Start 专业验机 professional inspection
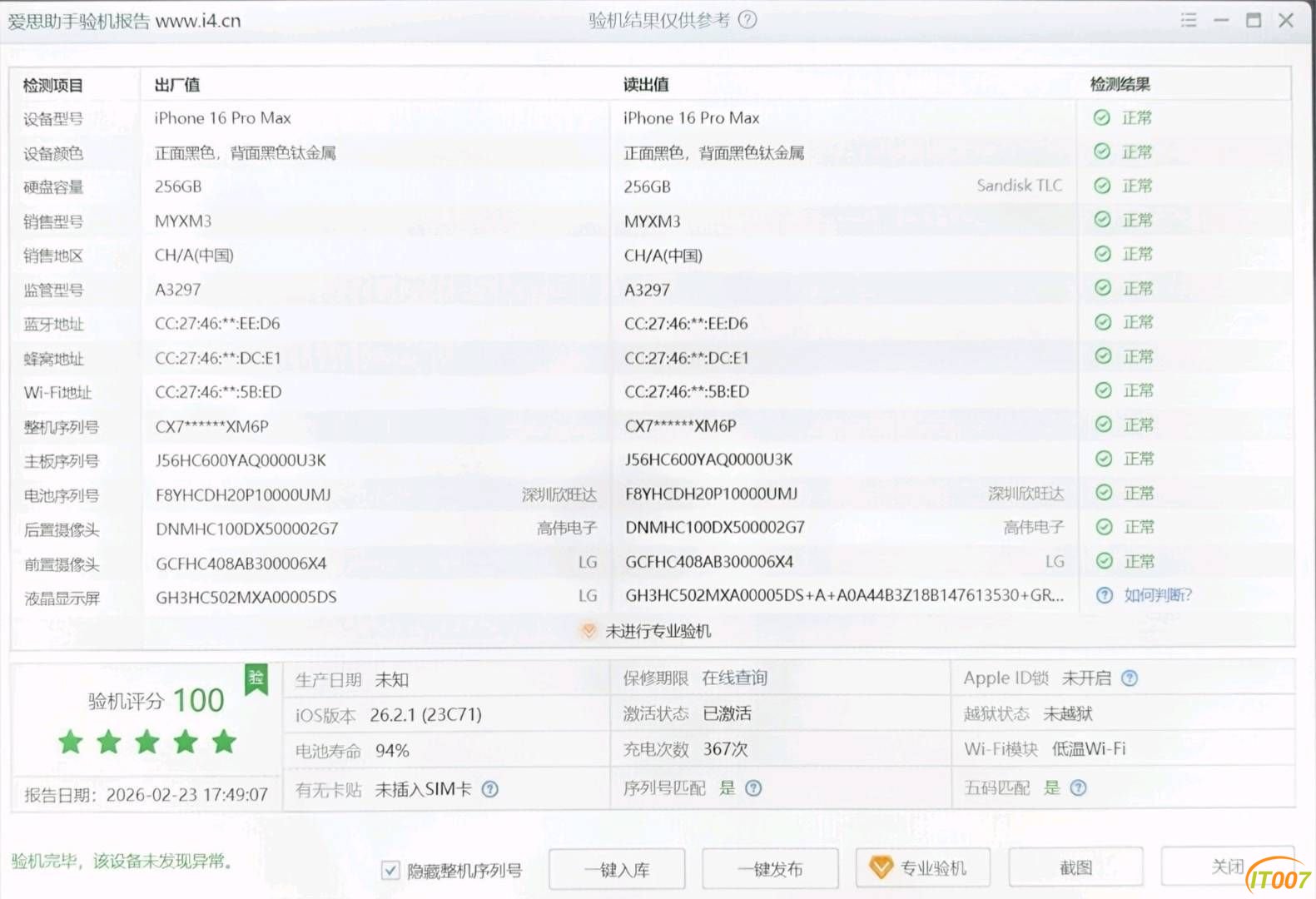 (923, 868)
